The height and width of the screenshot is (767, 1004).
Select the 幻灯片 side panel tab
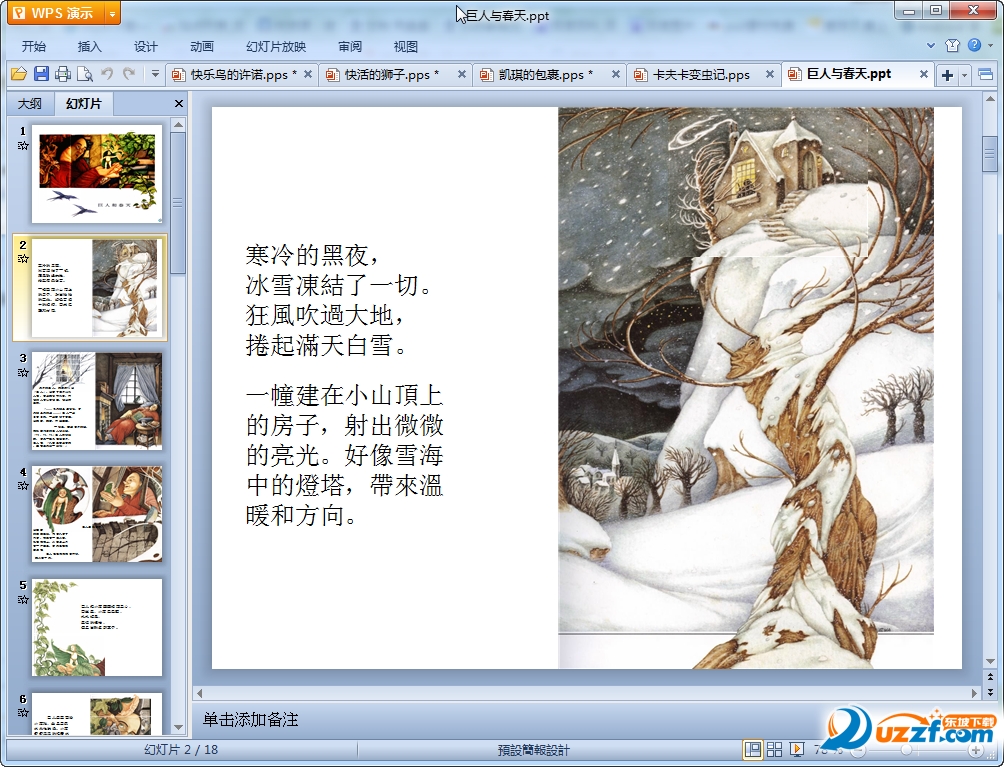point(83,103)
